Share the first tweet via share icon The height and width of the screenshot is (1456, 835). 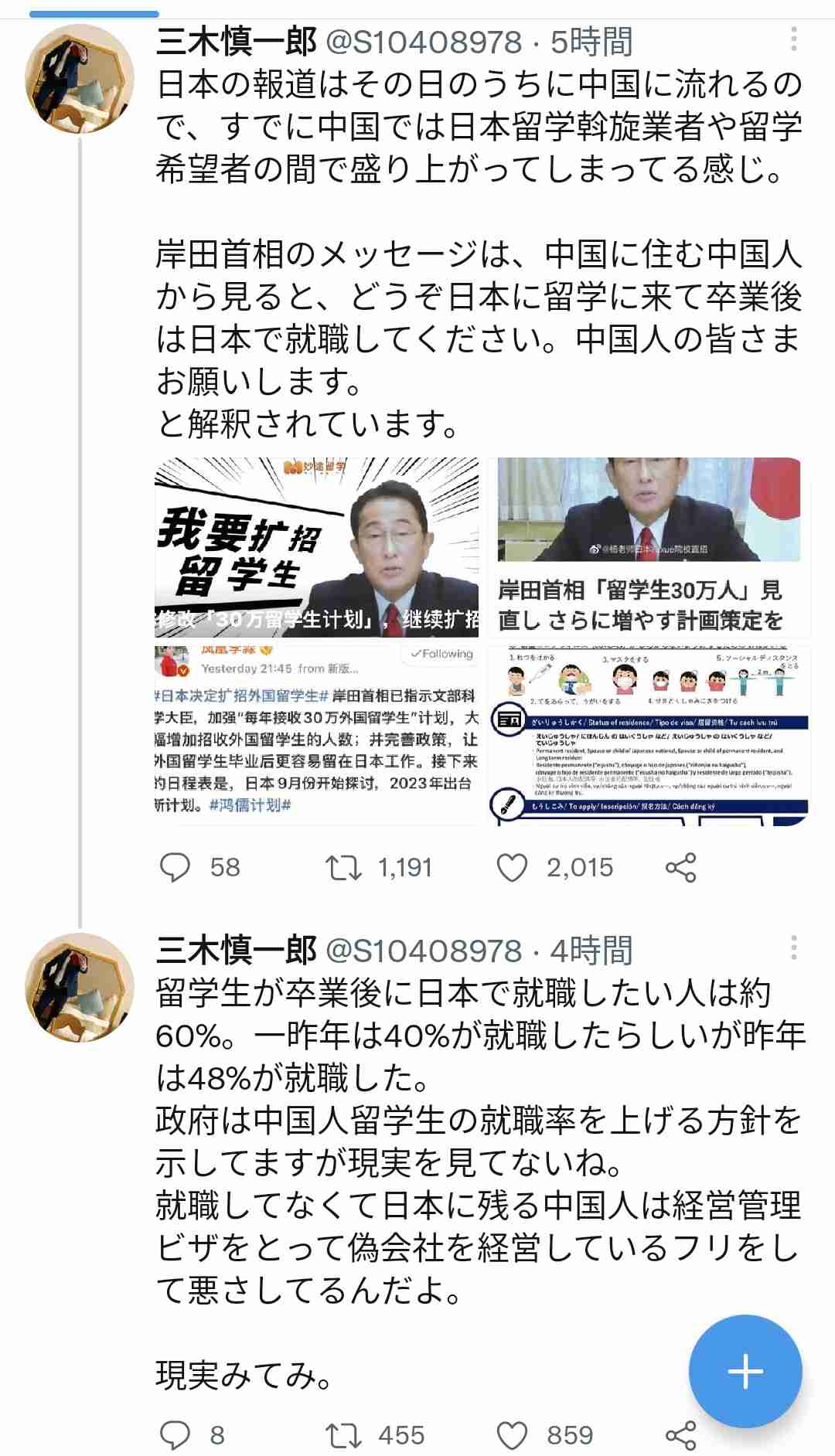coord(680,867)
